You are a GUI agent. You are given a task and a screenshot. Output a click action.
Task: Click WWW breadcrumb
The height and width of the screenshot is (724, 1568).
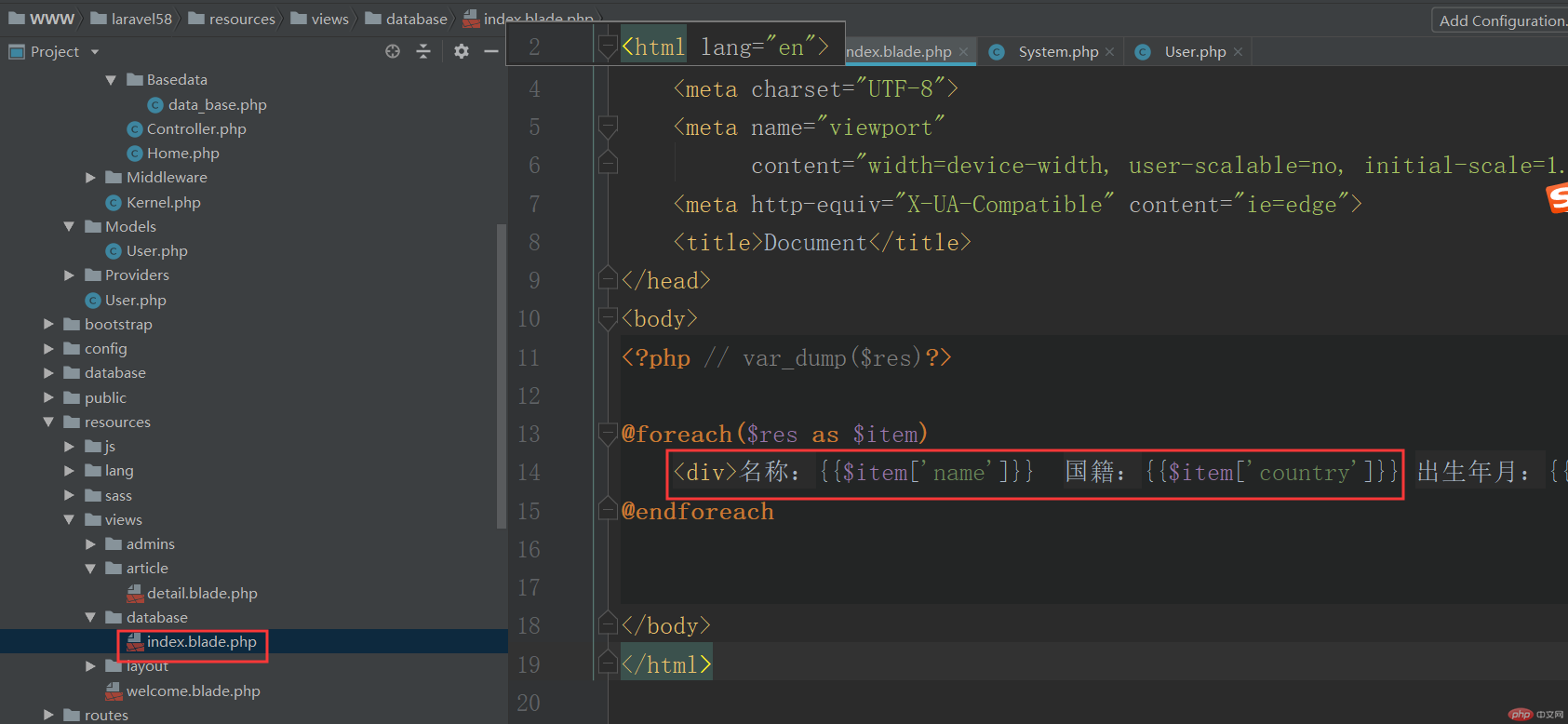[x=42, y=19]
